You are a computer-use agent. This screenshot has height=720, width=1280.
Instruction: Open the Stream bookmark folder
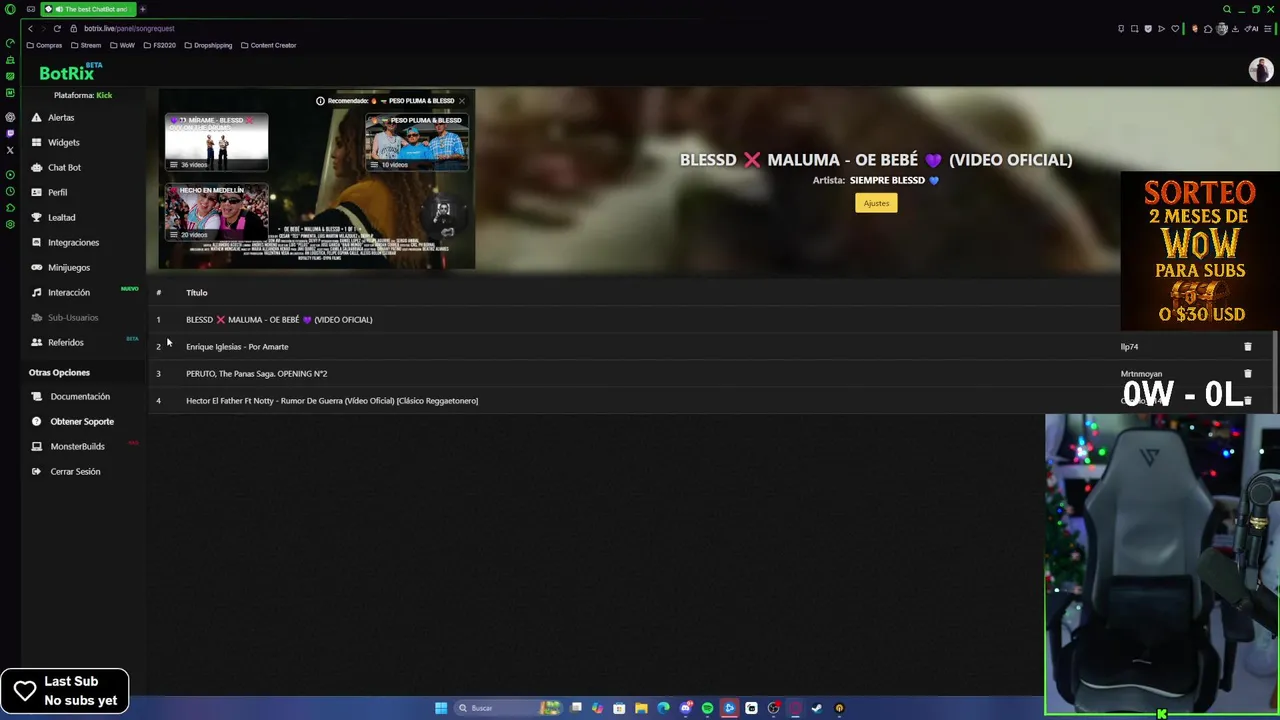tap(86, 45)
